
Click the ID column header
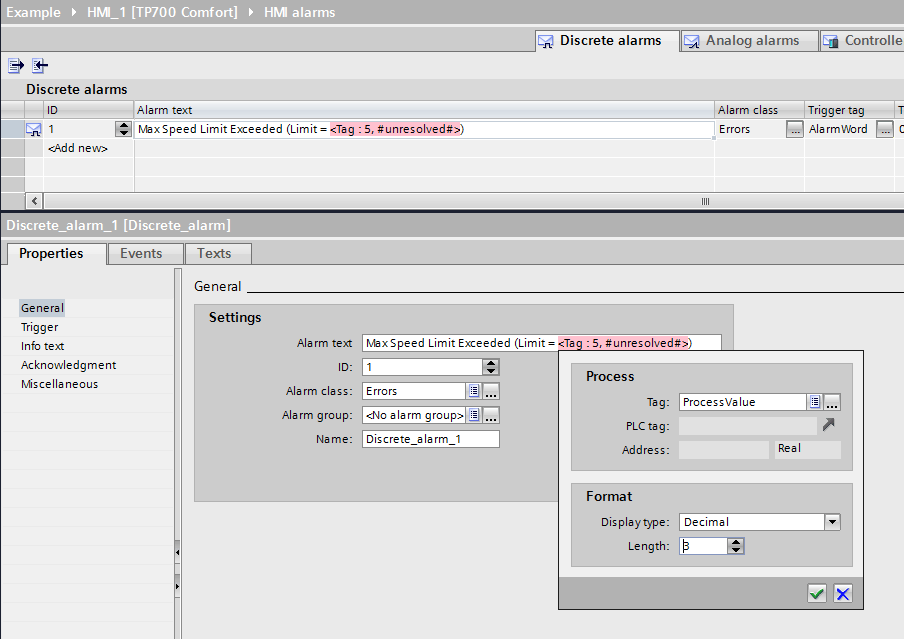pyautogui.click(x=88, y=110)
